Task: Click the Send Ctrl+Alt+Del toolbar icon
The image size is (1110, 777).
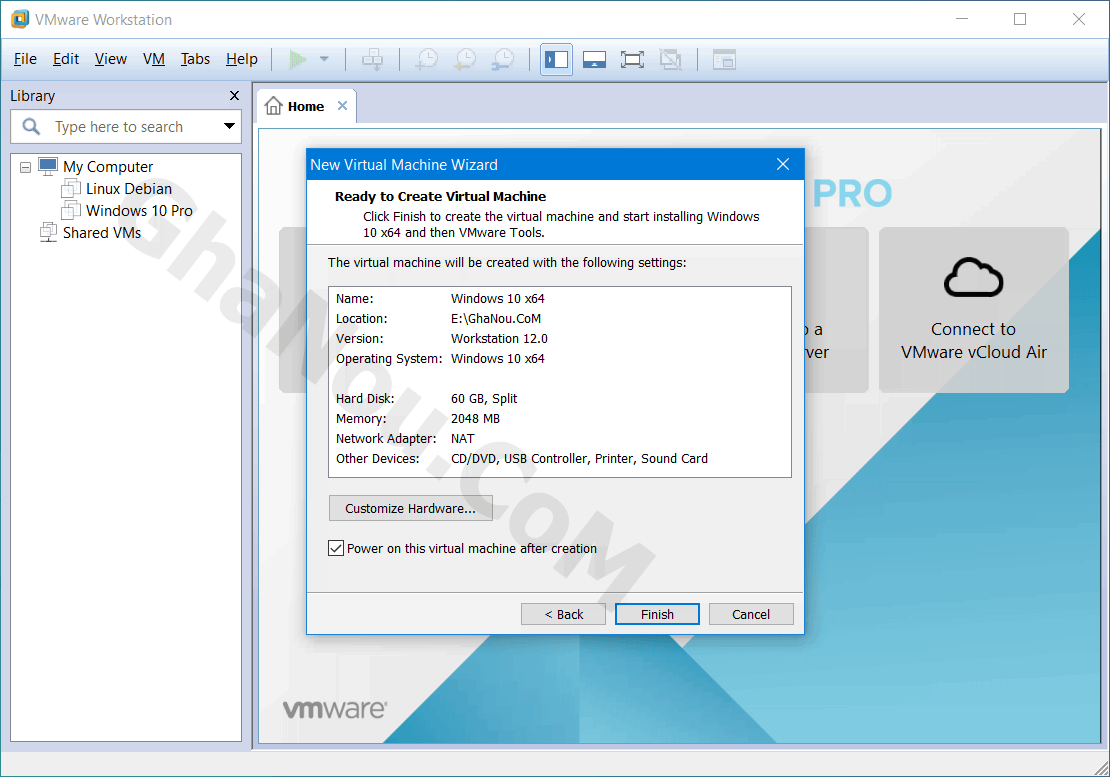Action: (372, 59)
